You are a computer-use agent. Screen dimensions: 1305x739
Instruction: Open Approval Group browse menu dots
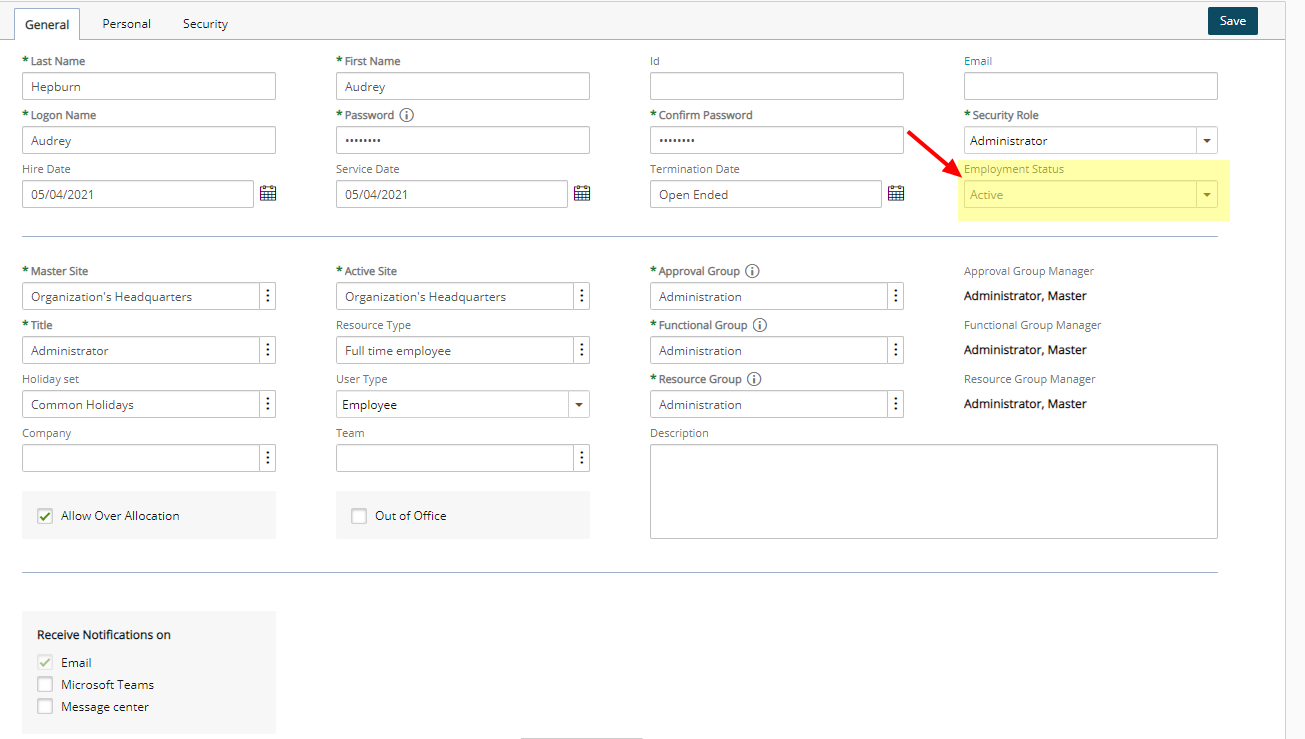point(896,297)
